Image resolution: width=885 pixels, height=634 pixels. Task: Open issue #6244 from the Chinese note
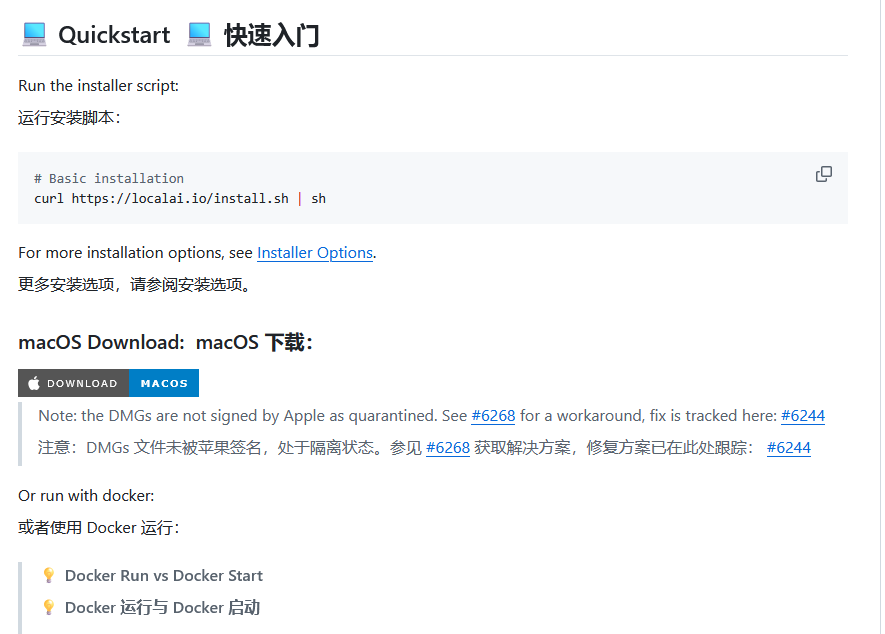(x=788, y=447)
